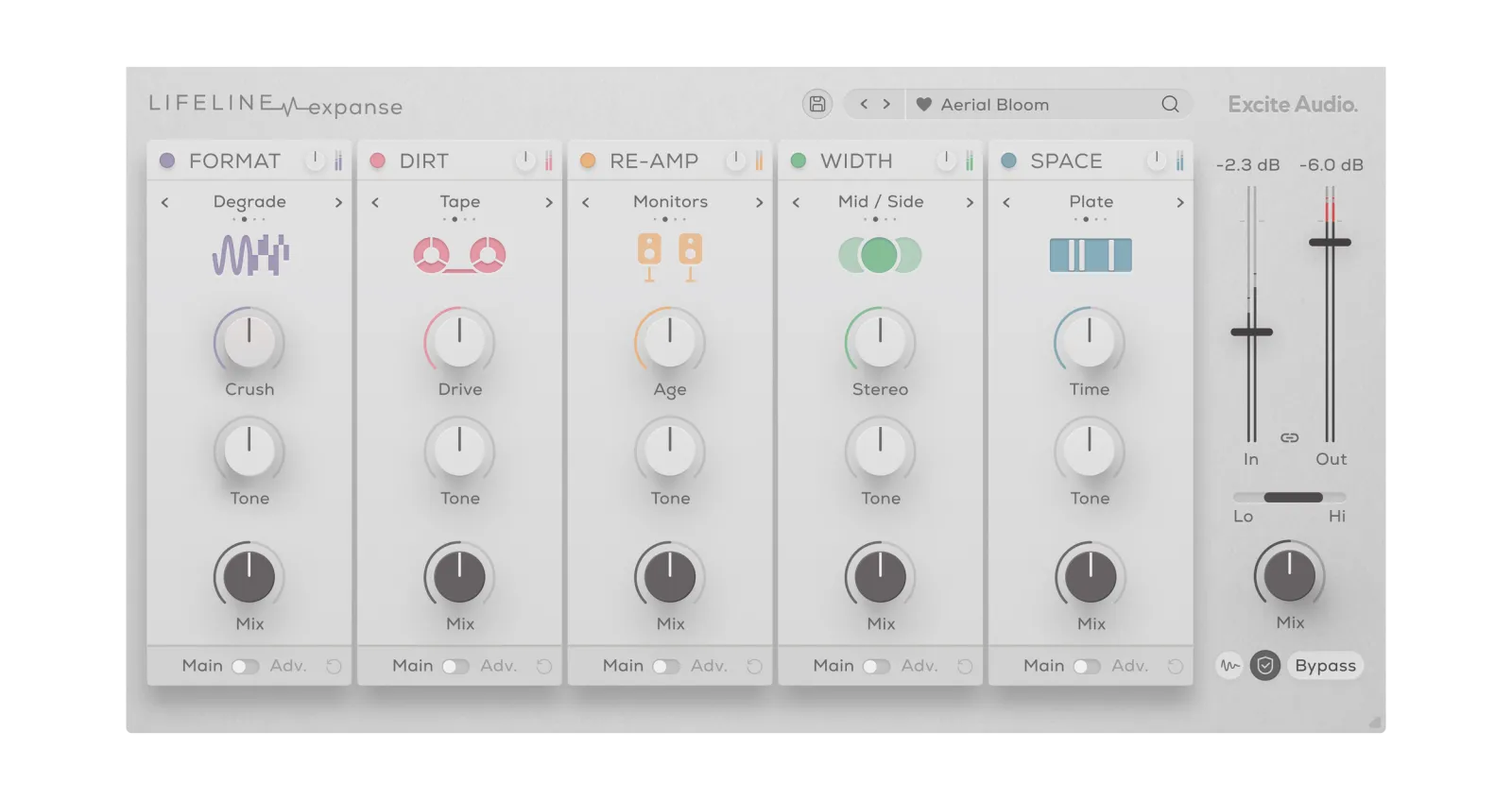Reset the RE-AMP module
The image size is (1512, 800).
point(754,666)
